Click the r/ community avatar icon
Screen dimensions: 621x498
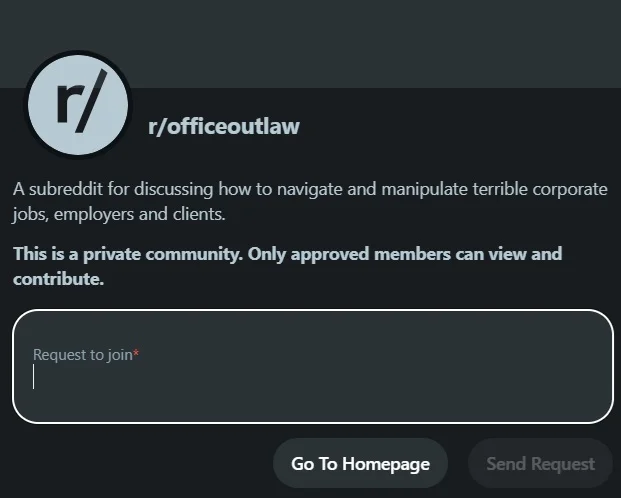point(78,105)
